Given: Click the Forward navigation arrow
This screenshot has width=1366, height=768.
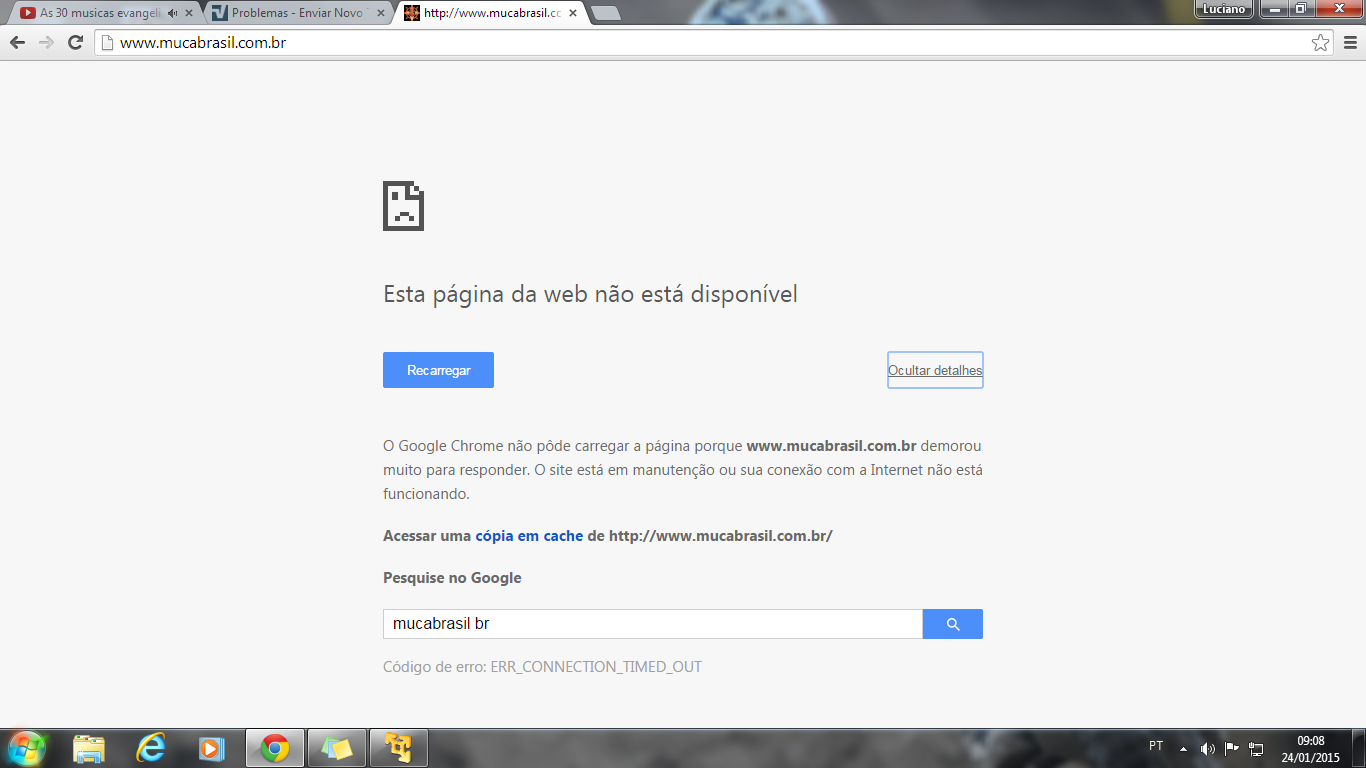Looking at the screenshot, I should pyautogui.click(x=46, y=43).
